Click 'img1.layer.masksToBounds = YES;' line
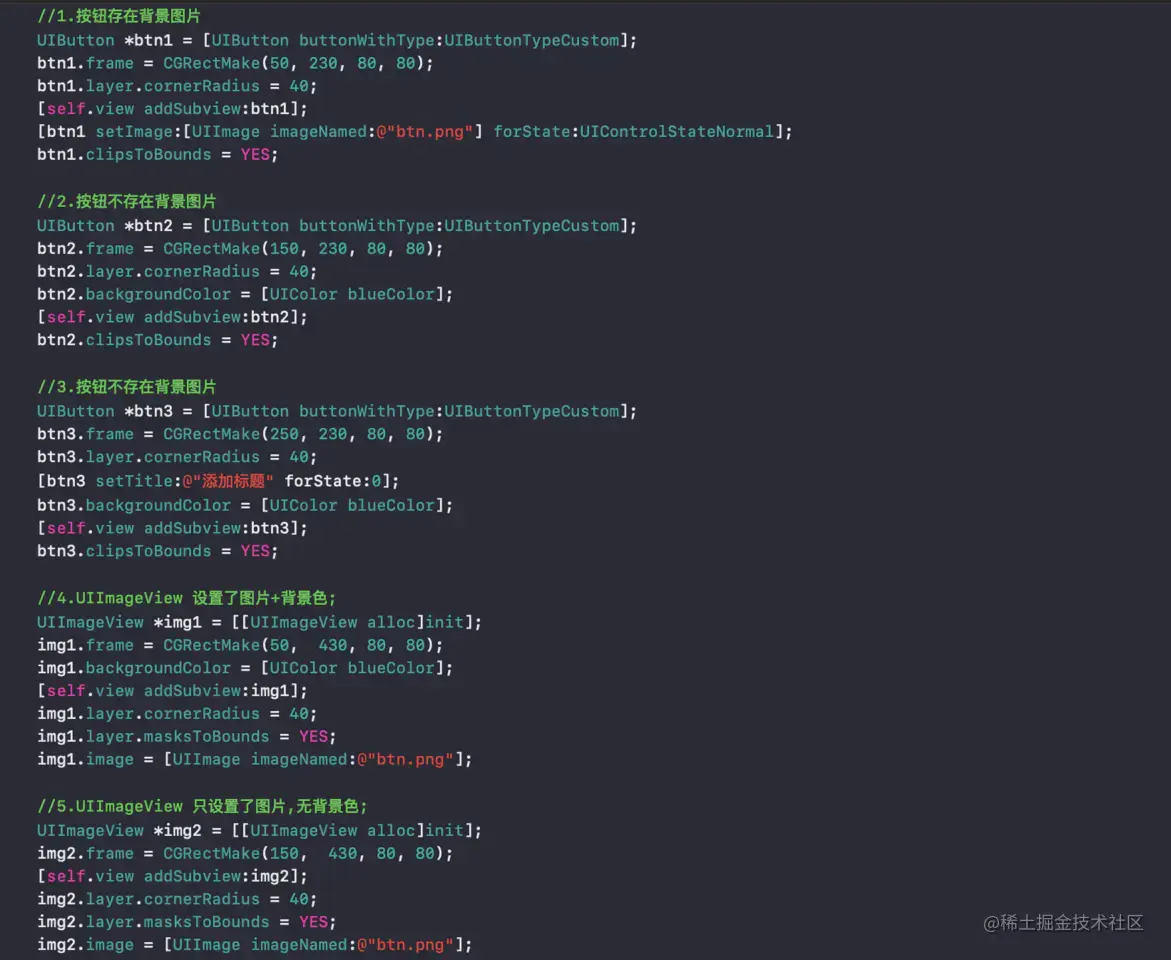The height and width of the screenshot is (960, 1171). 187,737
